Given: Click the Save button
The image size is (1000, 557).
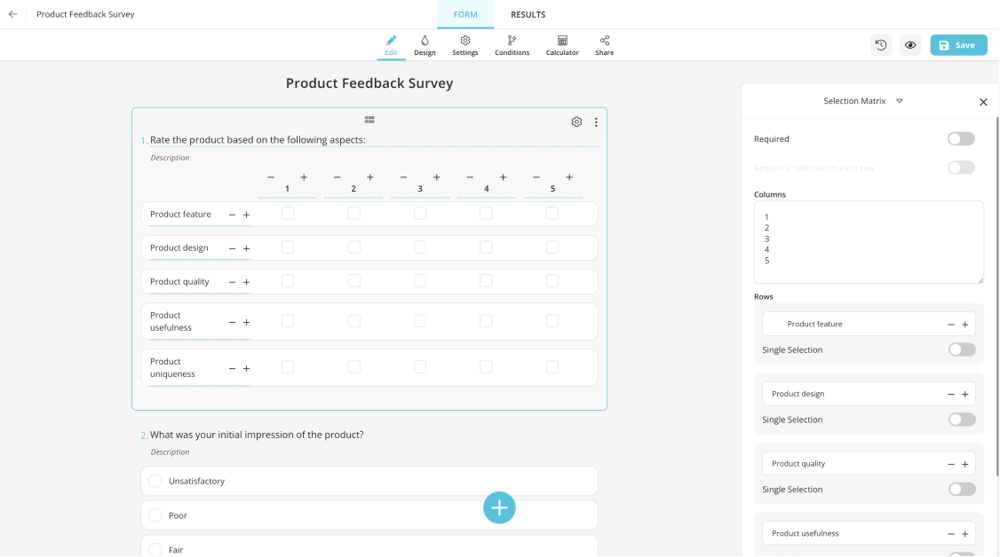Looking at the screenshot, I should (958, 45).
